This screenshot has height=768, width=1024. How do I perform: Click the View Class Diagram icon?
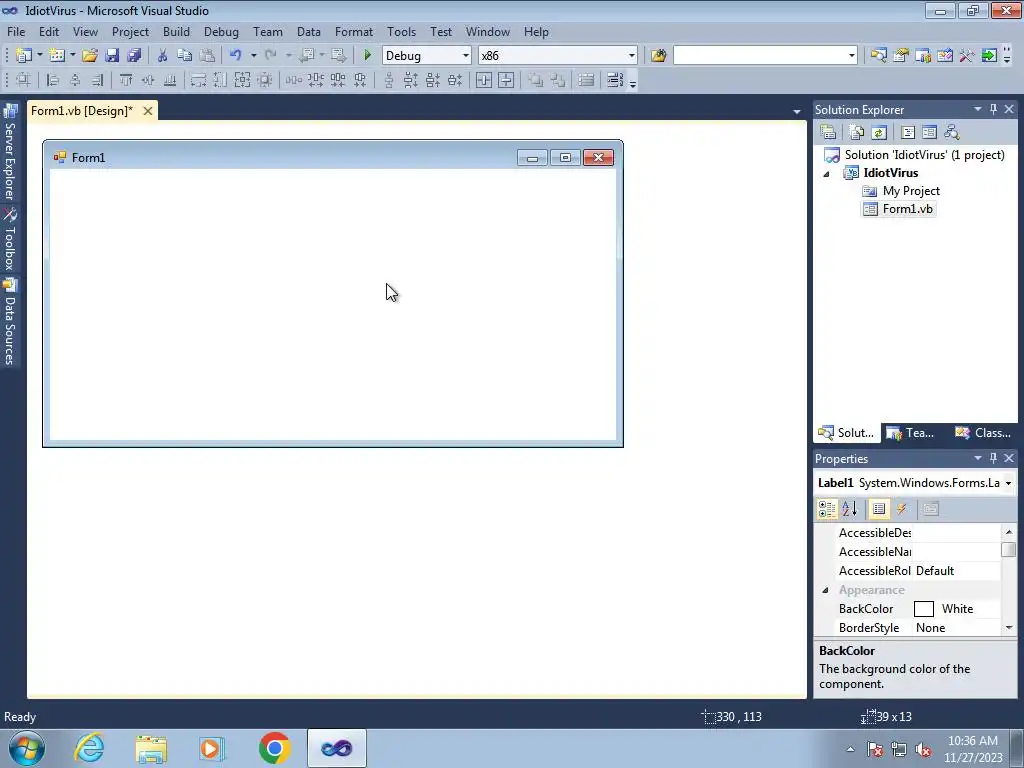[x=952, y=133]
